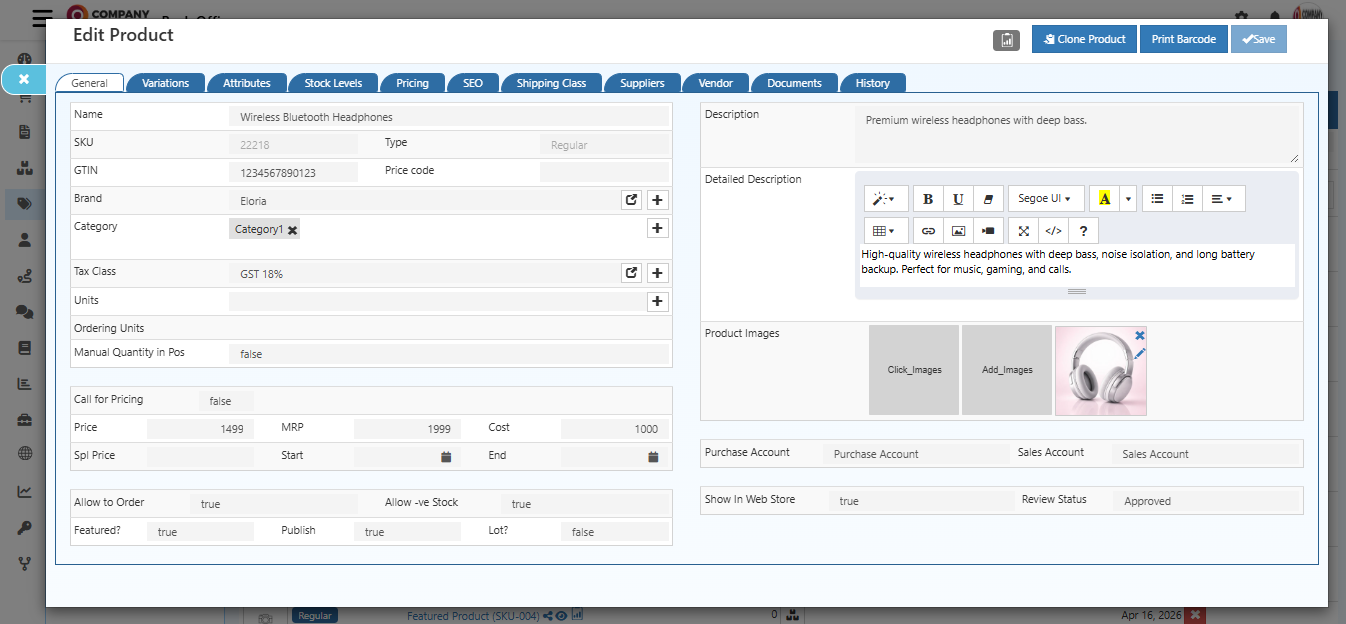Screen dimensions: 1346x624
Task: Click the Clone Product button
Action: point(1084,39)
